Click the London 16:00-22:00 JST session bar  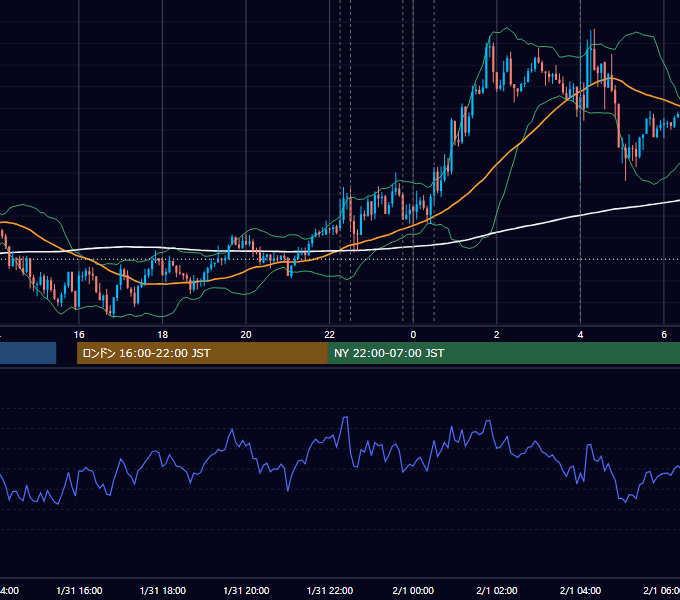tap(202, 353)
